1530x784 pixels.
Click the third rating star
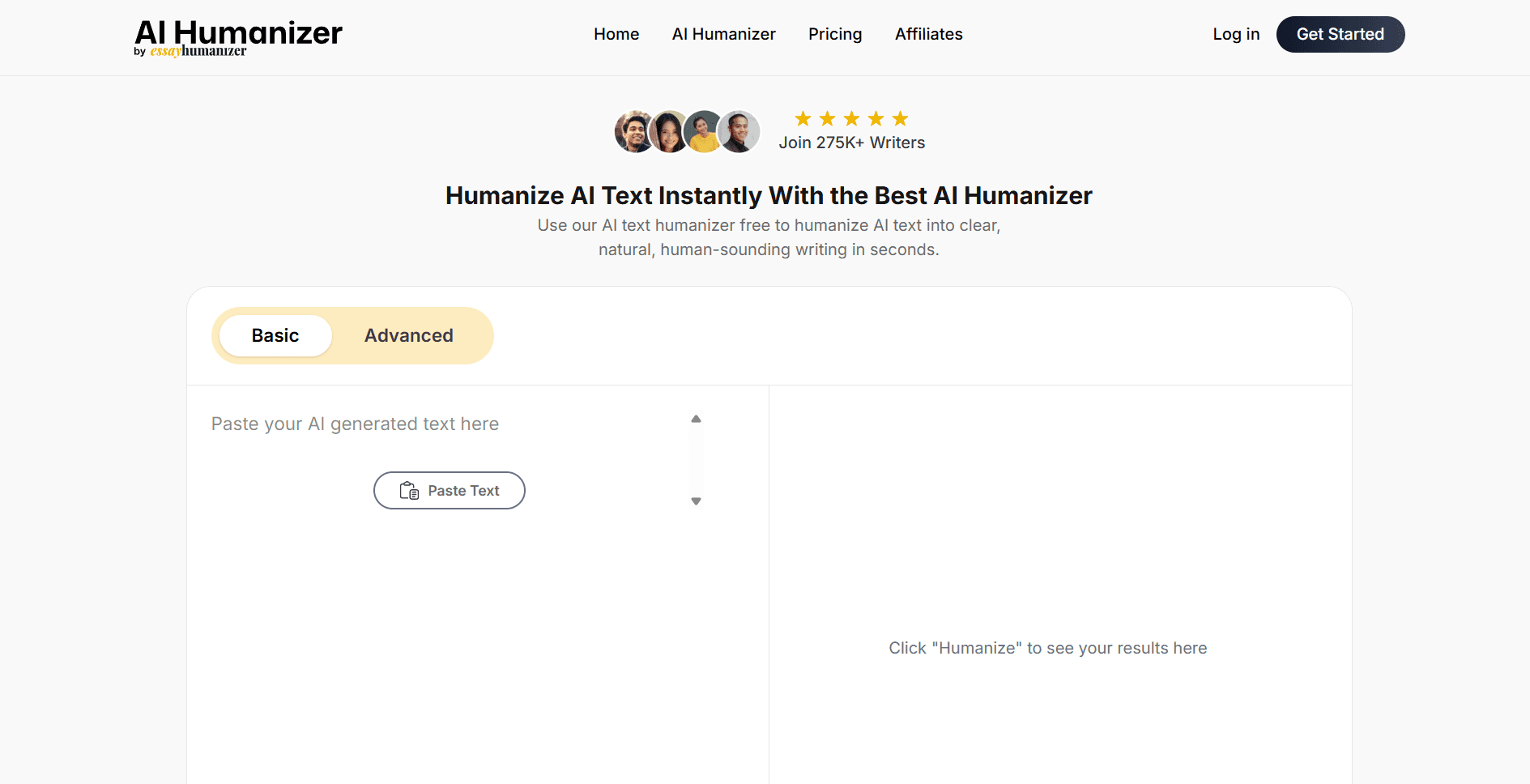tap(851, 119)
